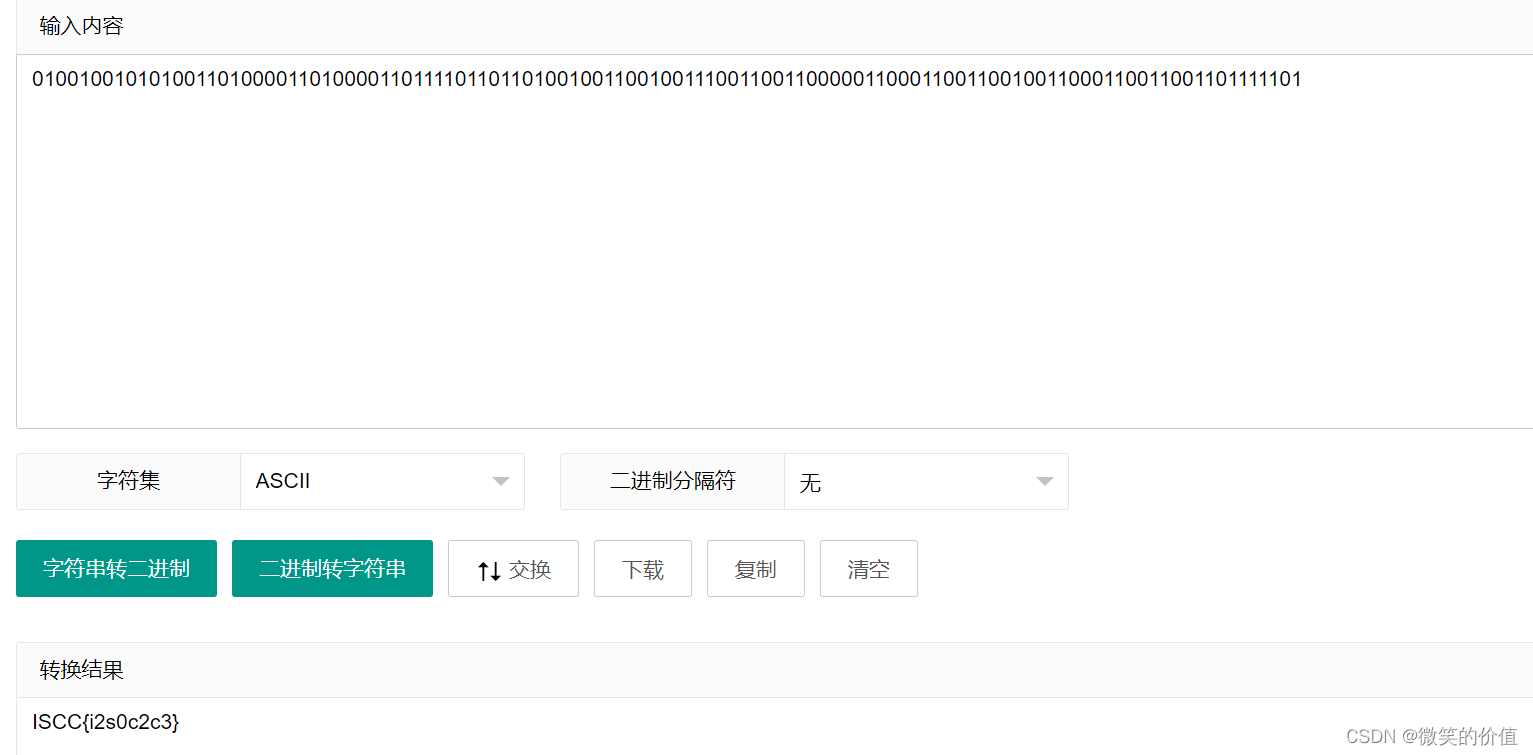The height and width of the screenshot is (755, 1533).
Task: Copy the result with 复制 button
Action: 756,569
